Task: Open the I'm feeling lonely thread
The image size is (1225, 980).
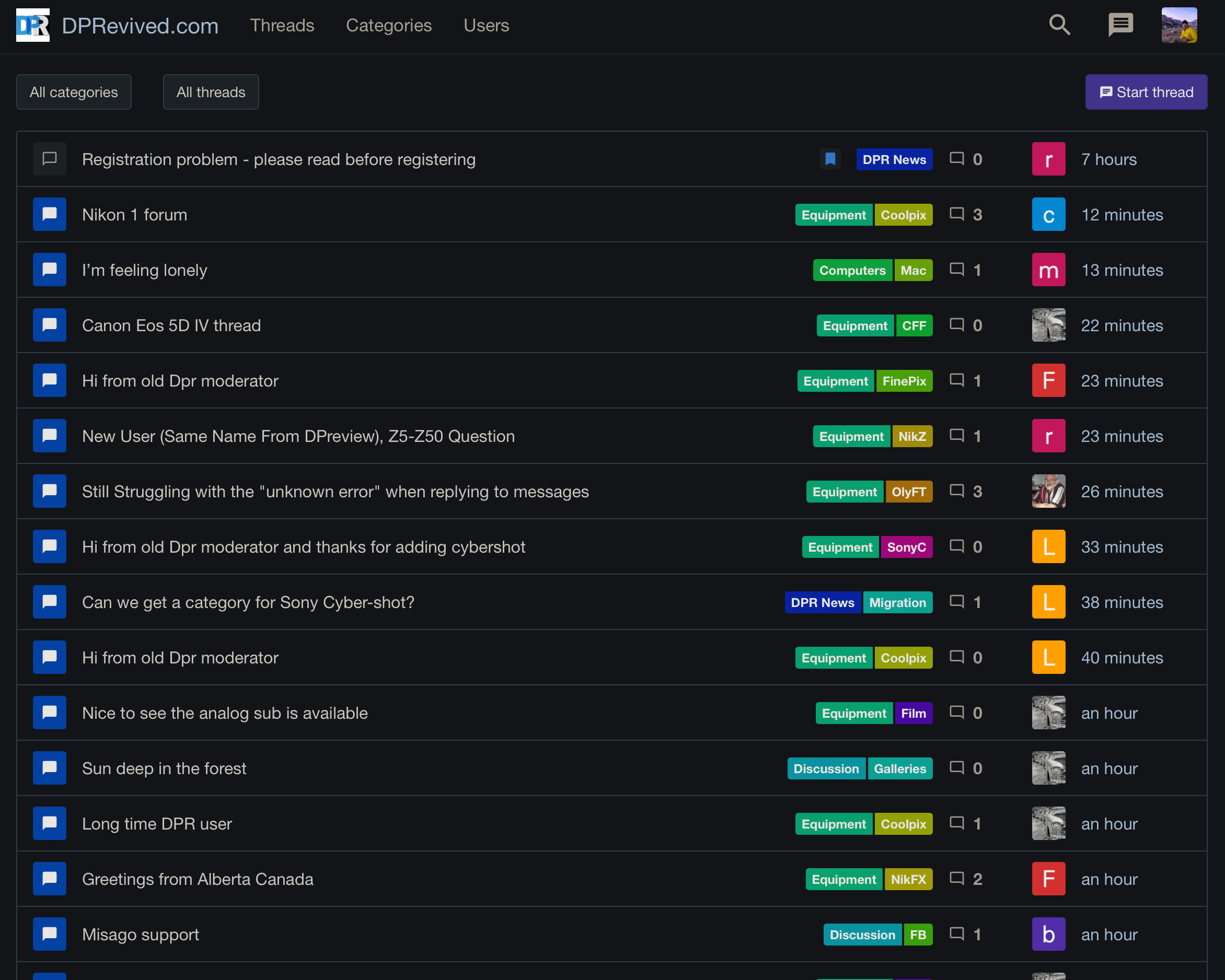Action: coord(144,270)
